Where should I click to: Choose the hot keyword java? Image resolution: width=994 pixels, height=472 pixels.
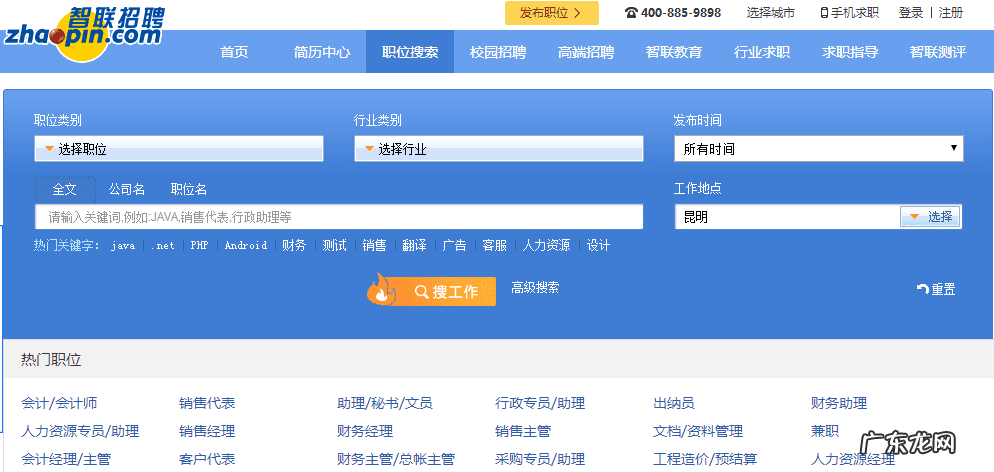pos(123,246)
